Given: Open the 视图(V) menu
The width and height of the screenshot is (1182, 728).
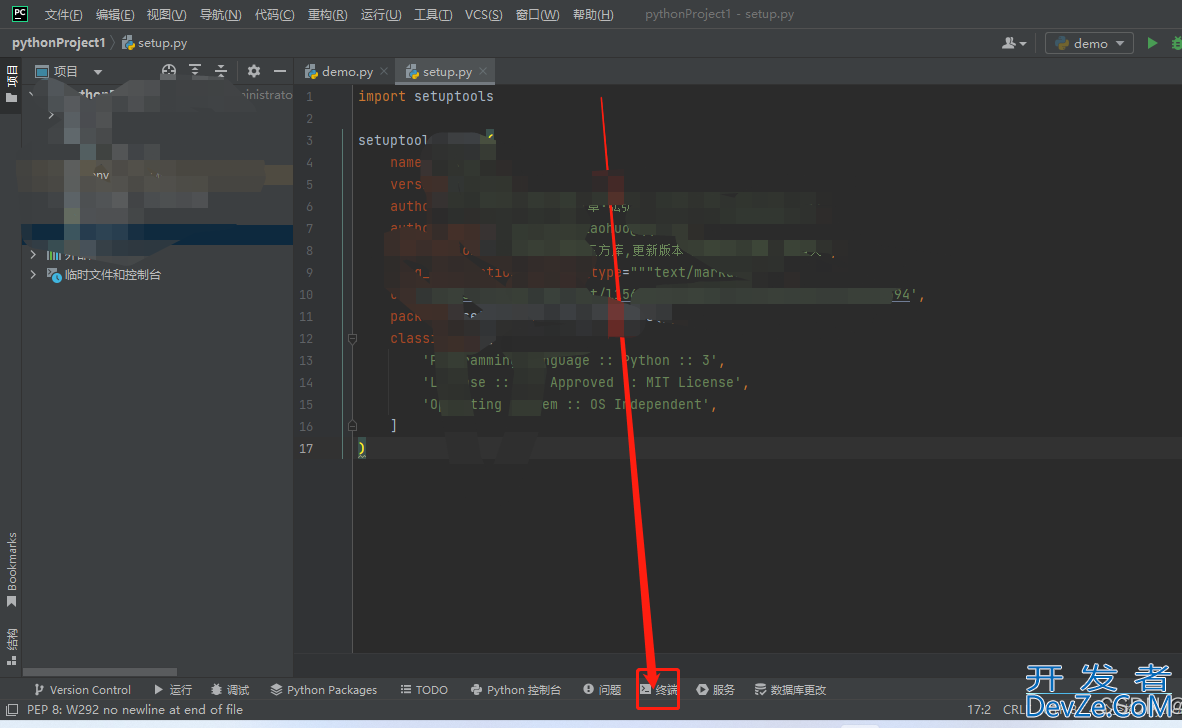Looking at the screenshot, I should tap(166, 14).
